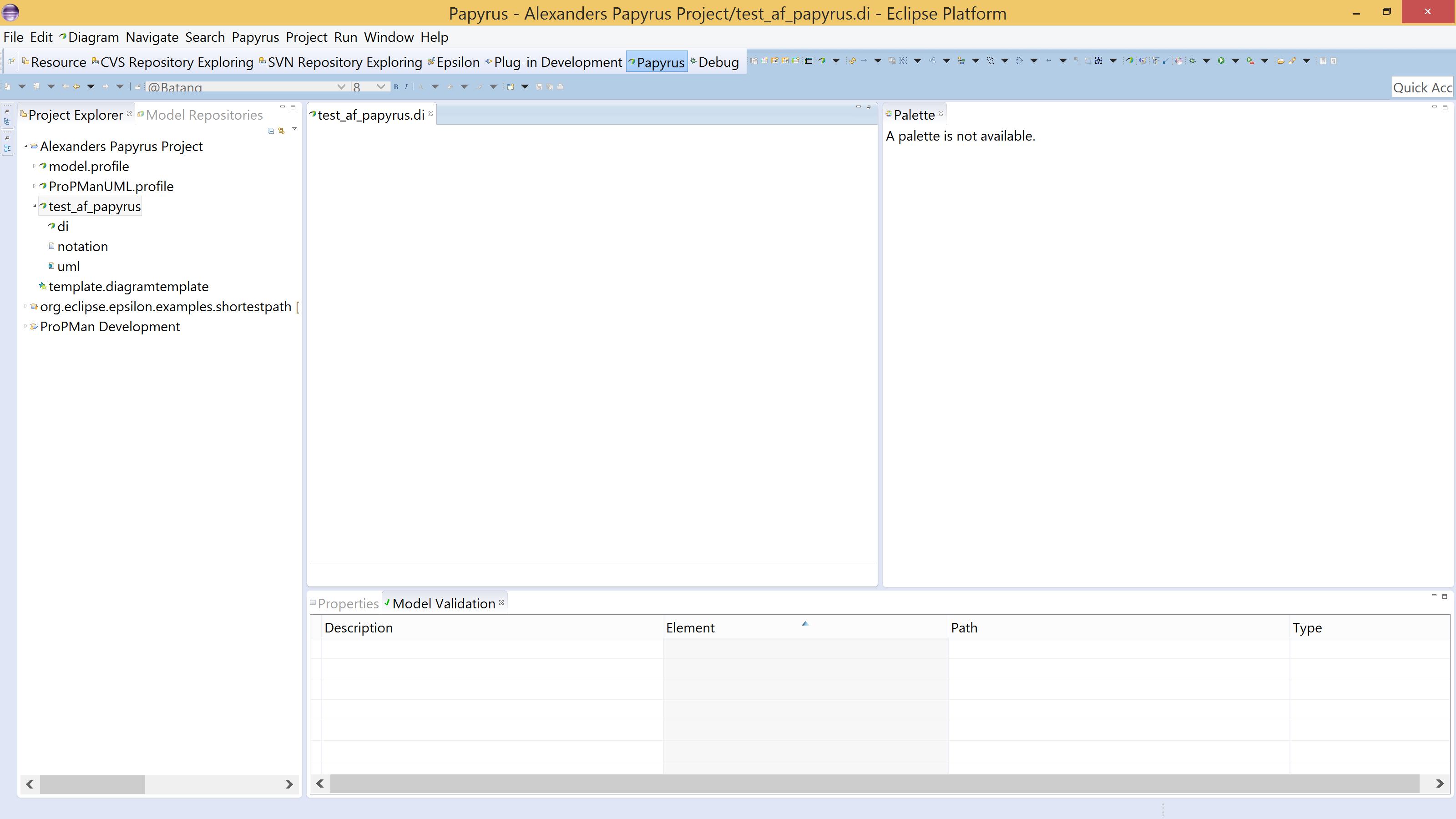Click the fill color bucket icon
Image resolution: width=1456 pixels, height=819 pixels.
[x=450, y=87]
